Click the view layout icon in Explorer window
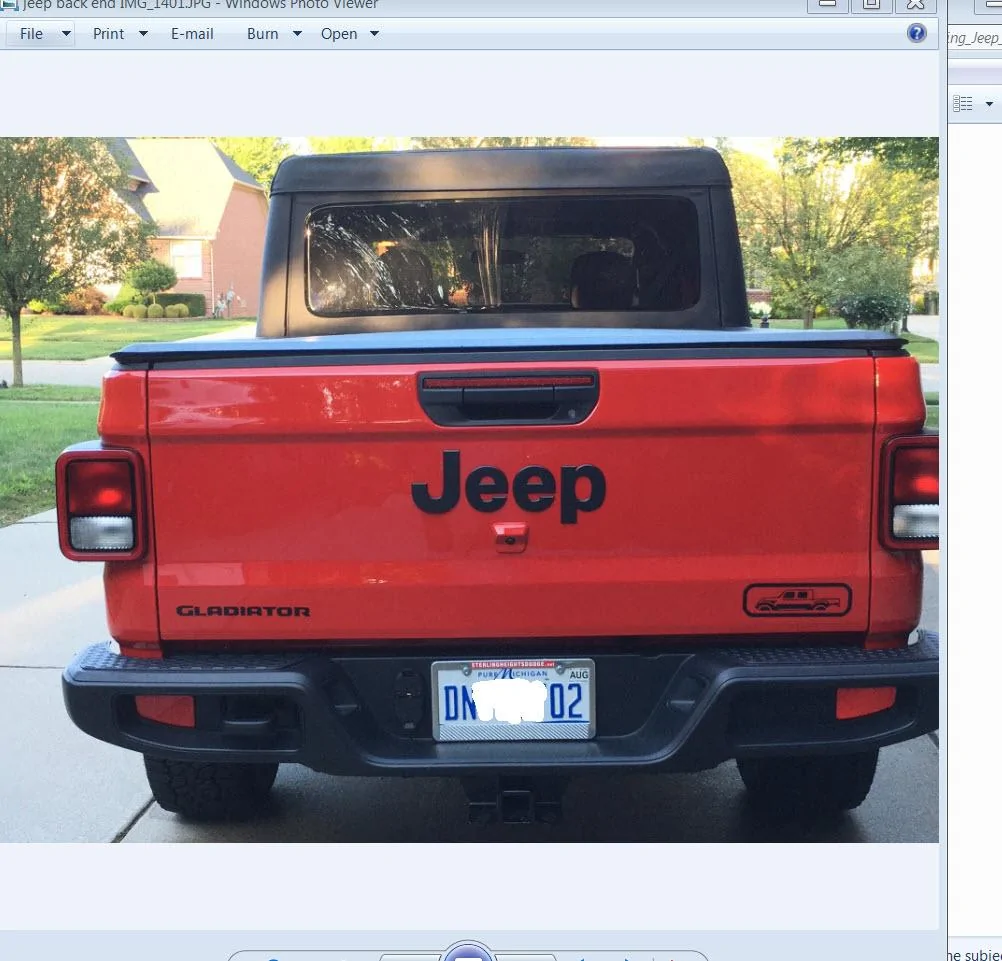Image resolution: width=1002 pixels, height=961 pixels. 962,104
